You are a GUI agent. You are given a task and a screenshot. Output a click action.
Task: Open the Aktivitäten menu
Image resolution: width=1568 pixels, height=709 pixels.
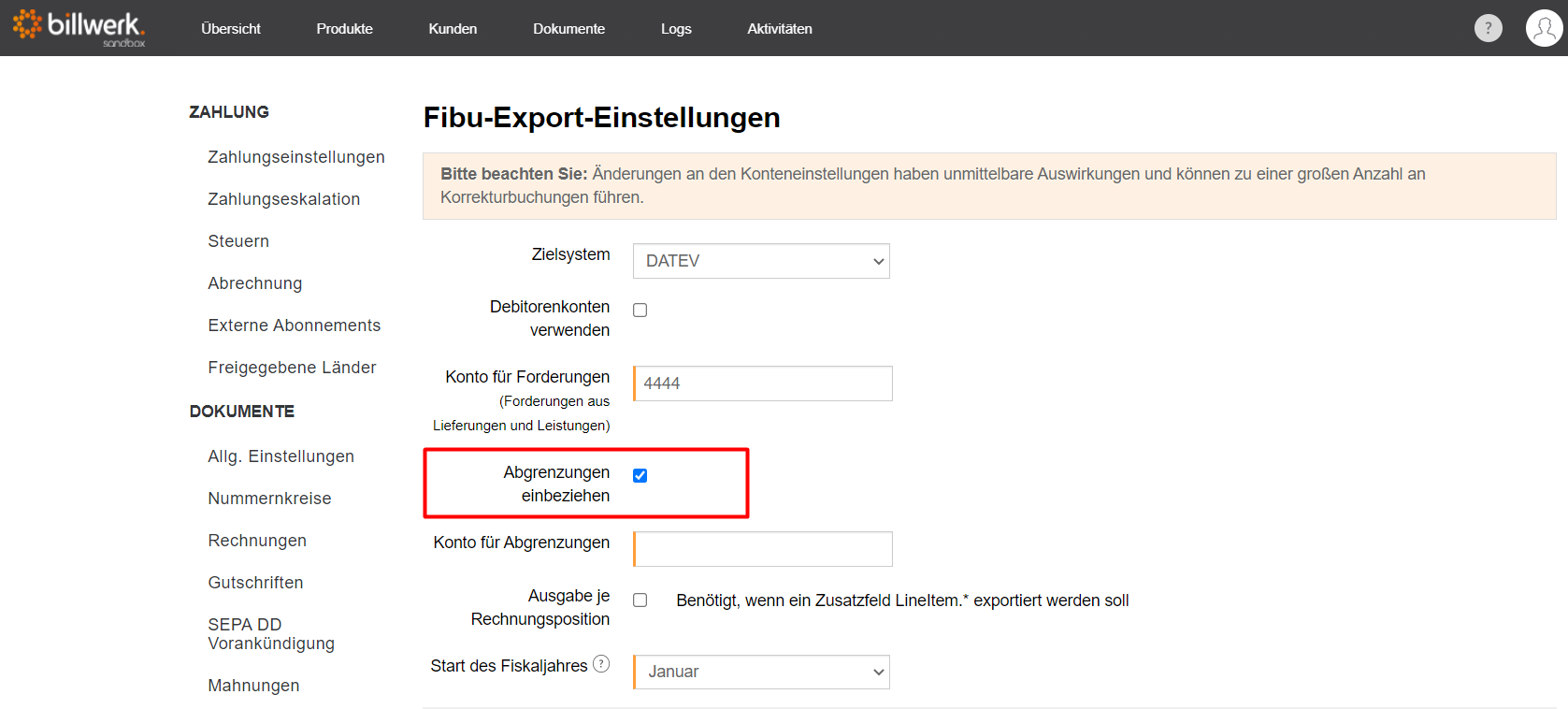(x=780, y=29)
